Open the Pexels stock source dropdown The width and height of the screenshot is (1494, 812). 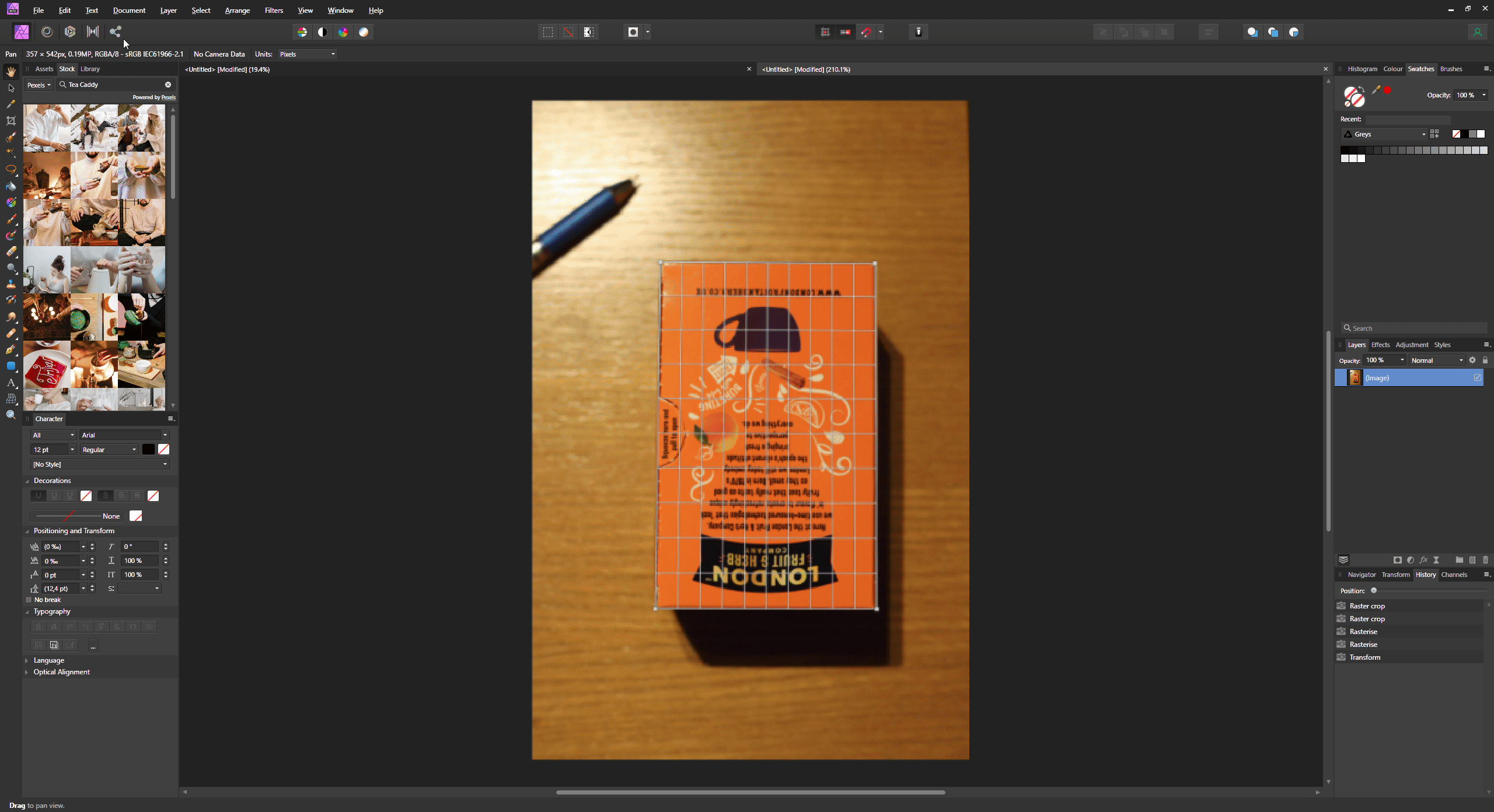[x=39, y=85]
